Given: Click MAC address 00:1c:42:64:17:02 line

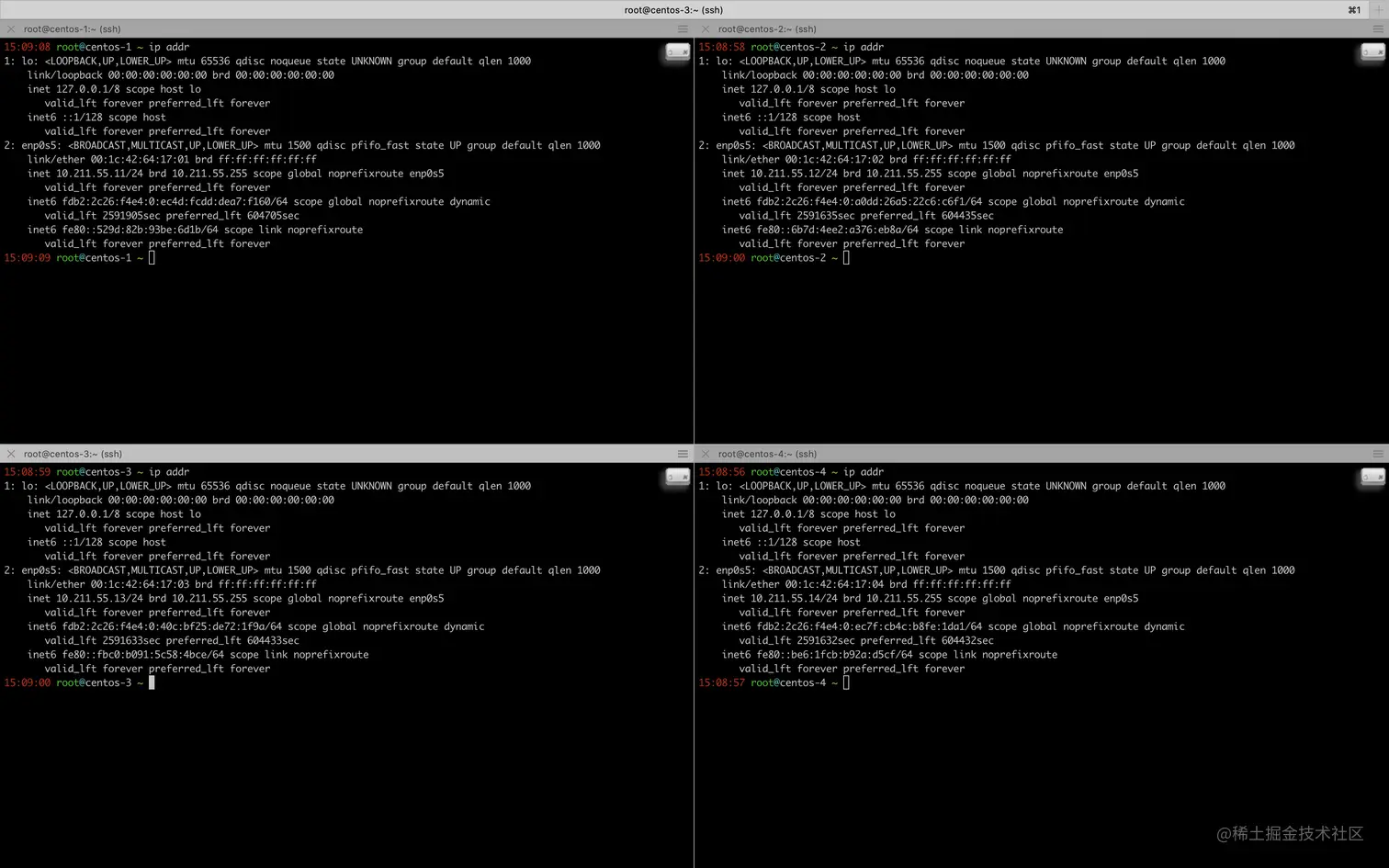Looking at the screenshot, I should coord(866,159).
